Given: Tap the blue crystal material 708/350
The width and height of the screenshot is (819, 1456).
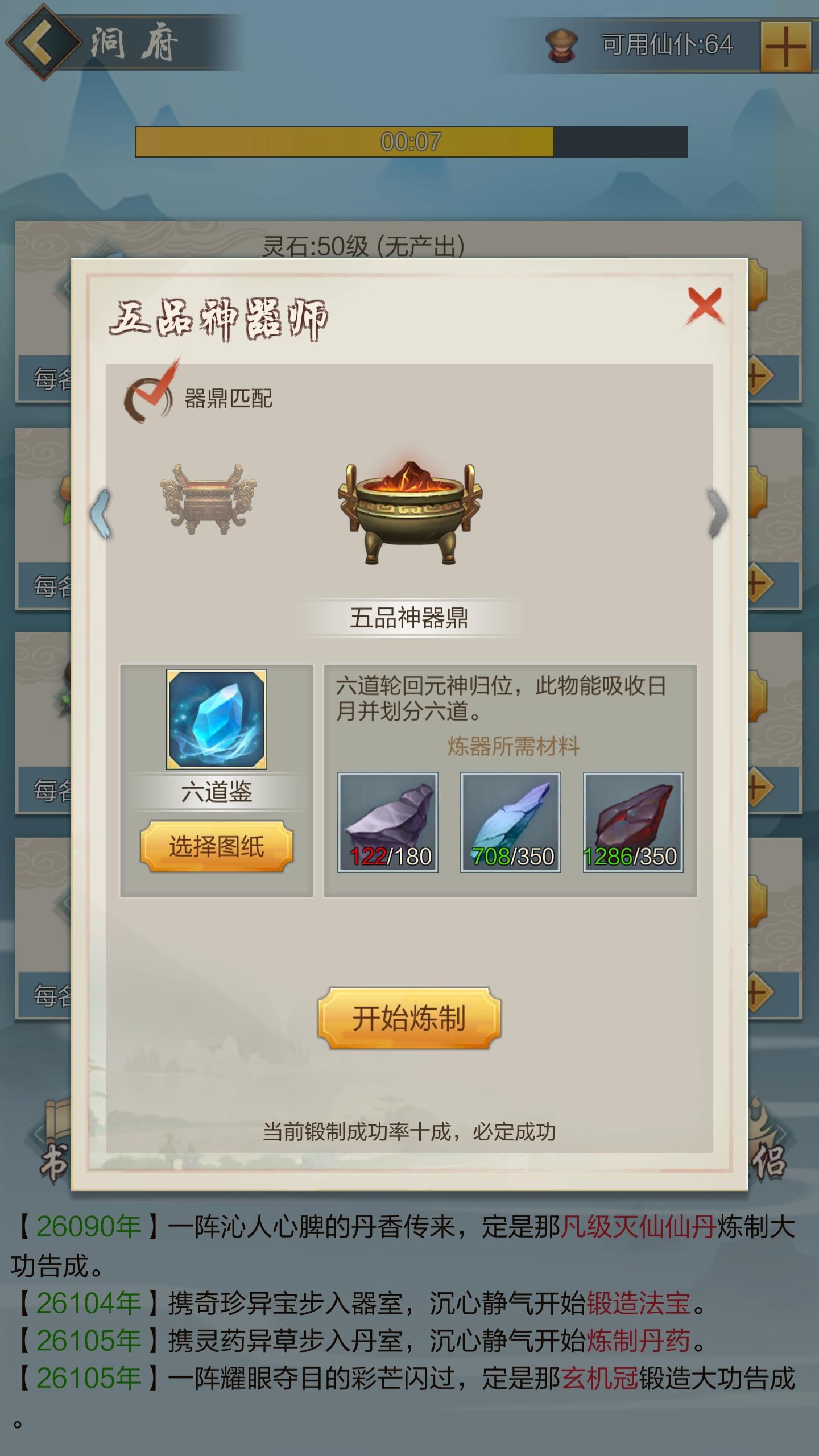Looking at the screenshot, I should [x=510, y=822].
